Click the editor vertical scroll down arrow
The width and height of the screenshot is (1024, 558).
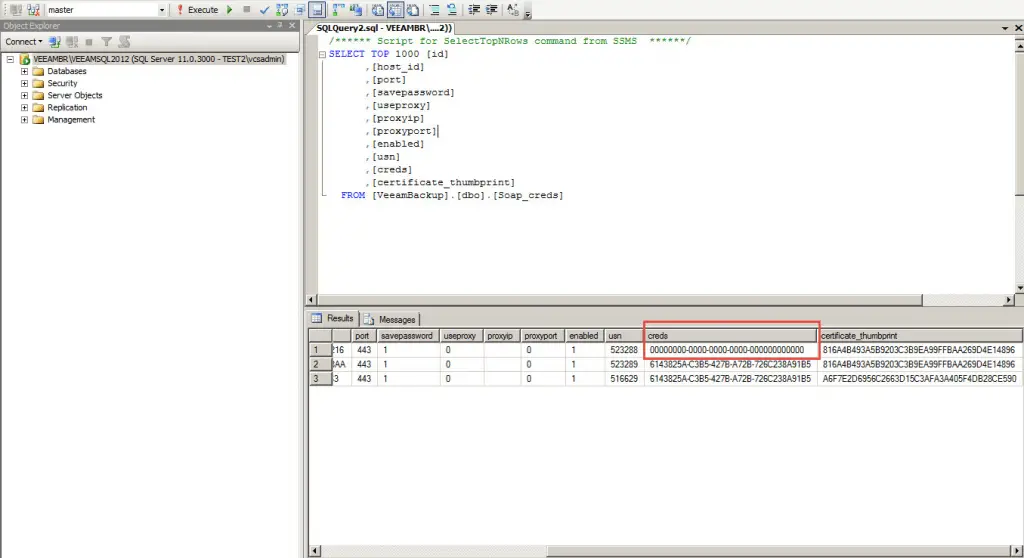click(x=1019, y=287)
